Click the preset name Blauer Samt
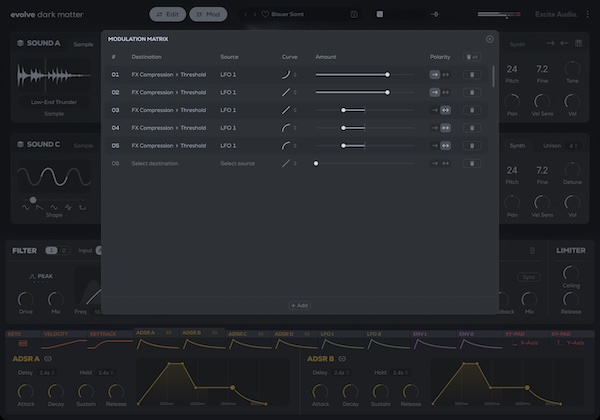The width and height of the screenshot is (600, 420). pos(287,15)
